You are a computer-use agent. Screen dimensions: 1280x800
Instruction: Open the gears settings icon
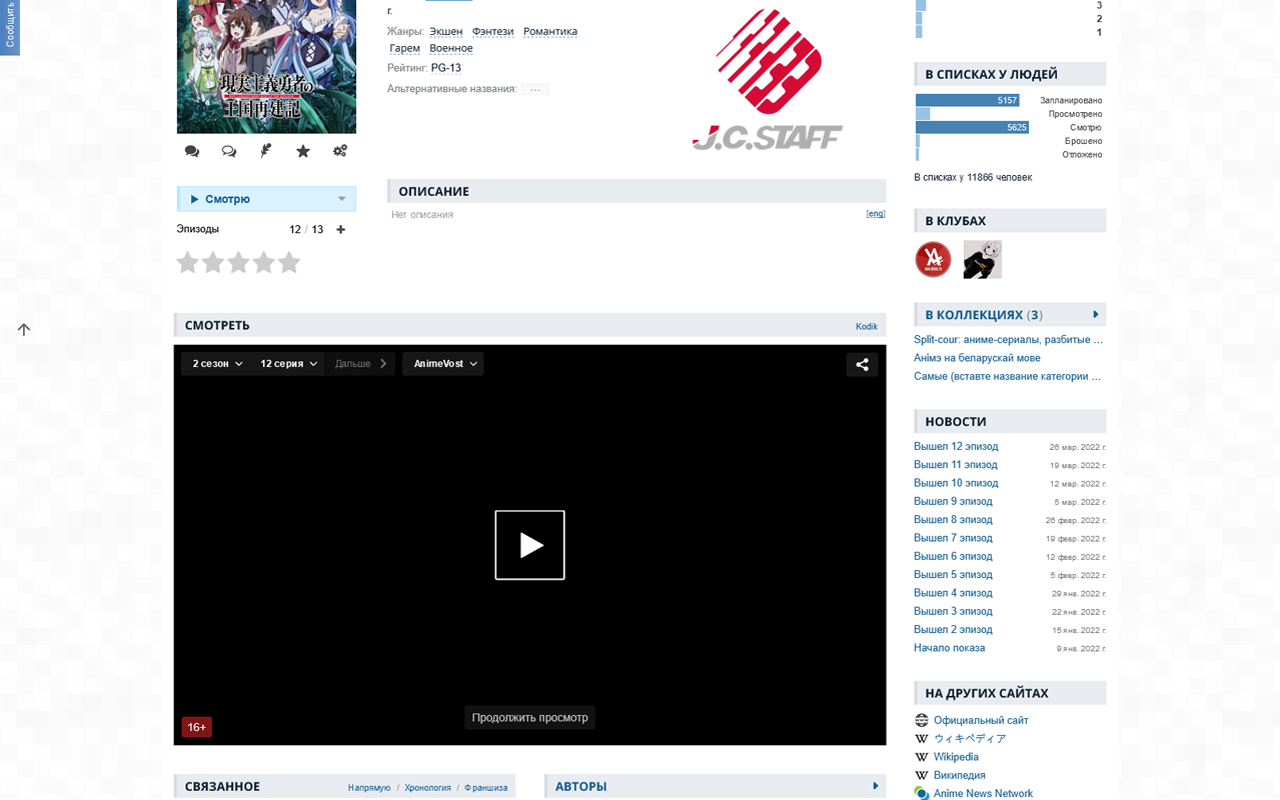tap(340, 150)
